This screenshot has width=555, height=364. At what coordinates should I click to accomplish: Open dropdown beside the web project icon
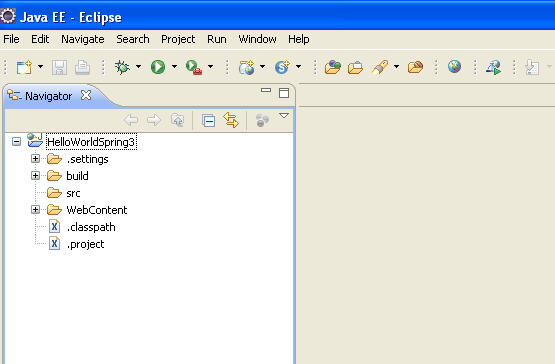click(x=262, y=67)
